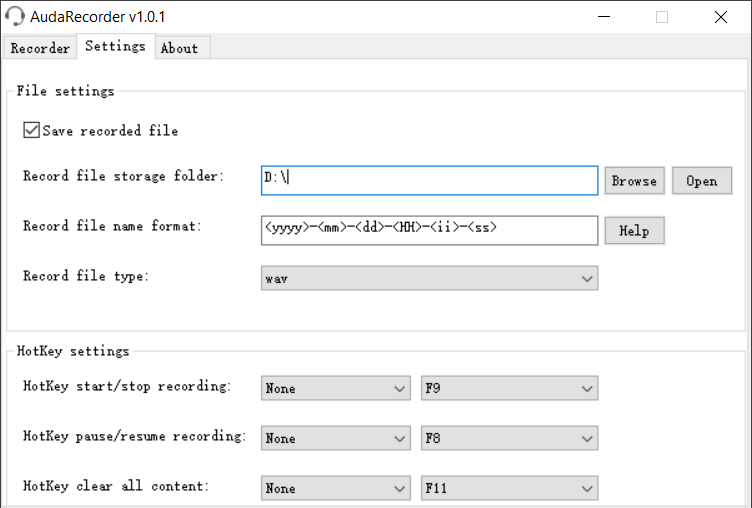Click the record file storage folder field
Viewport: 752px width, 508px height.
coord(429,180)
